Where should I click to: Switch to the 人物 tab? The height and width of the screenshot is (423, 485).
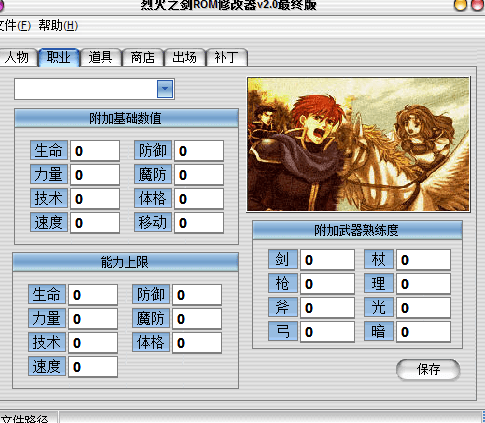17,57
